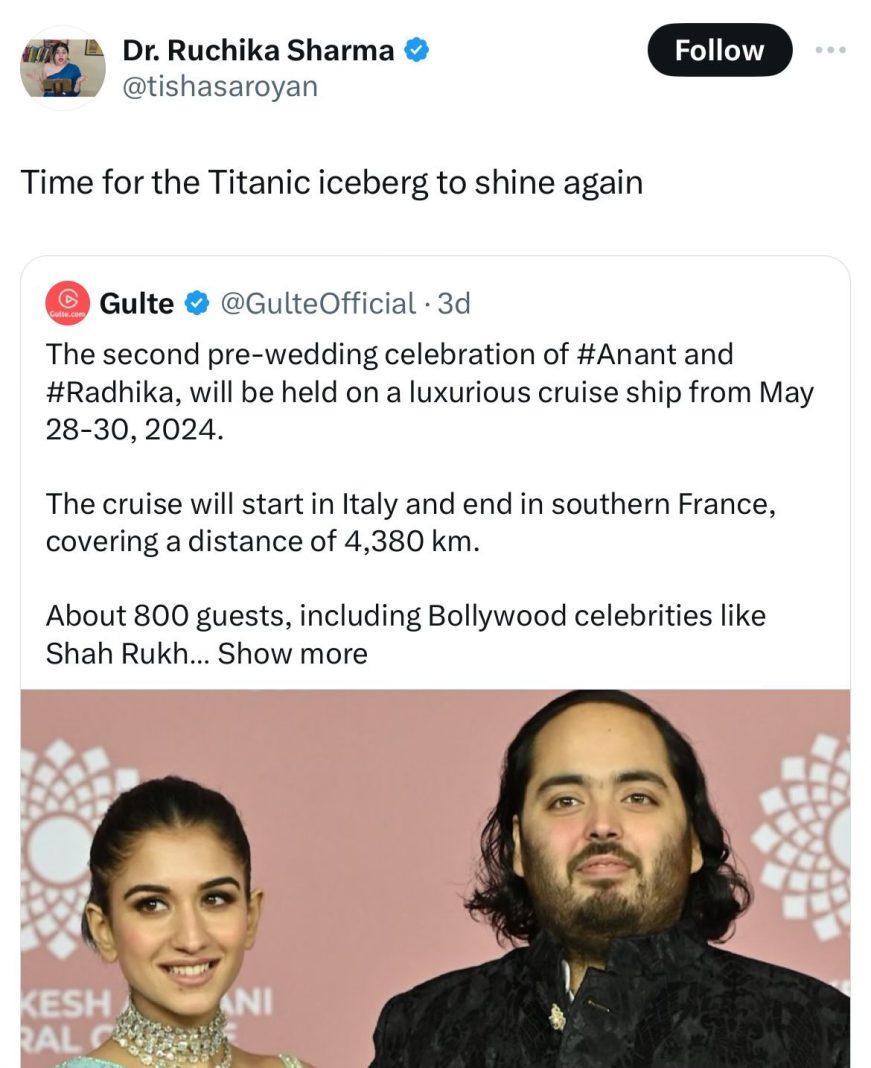The width and height of the screenshot is (871, 1068).
Task: Click the @GulteOfficial handle
Action: click(x=317, y=303)
